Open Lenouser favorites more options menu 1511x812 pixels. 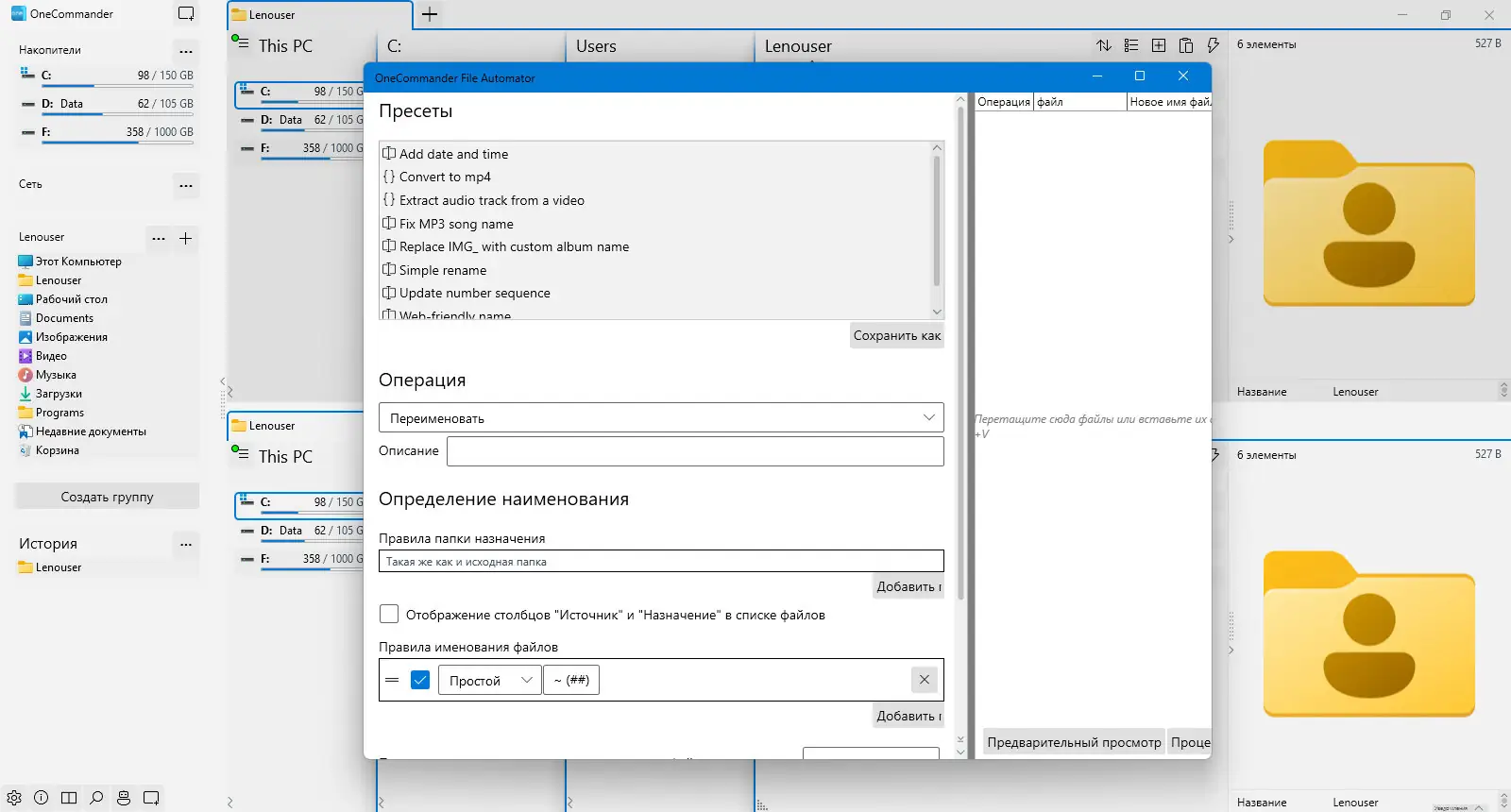tap(159, 238)
